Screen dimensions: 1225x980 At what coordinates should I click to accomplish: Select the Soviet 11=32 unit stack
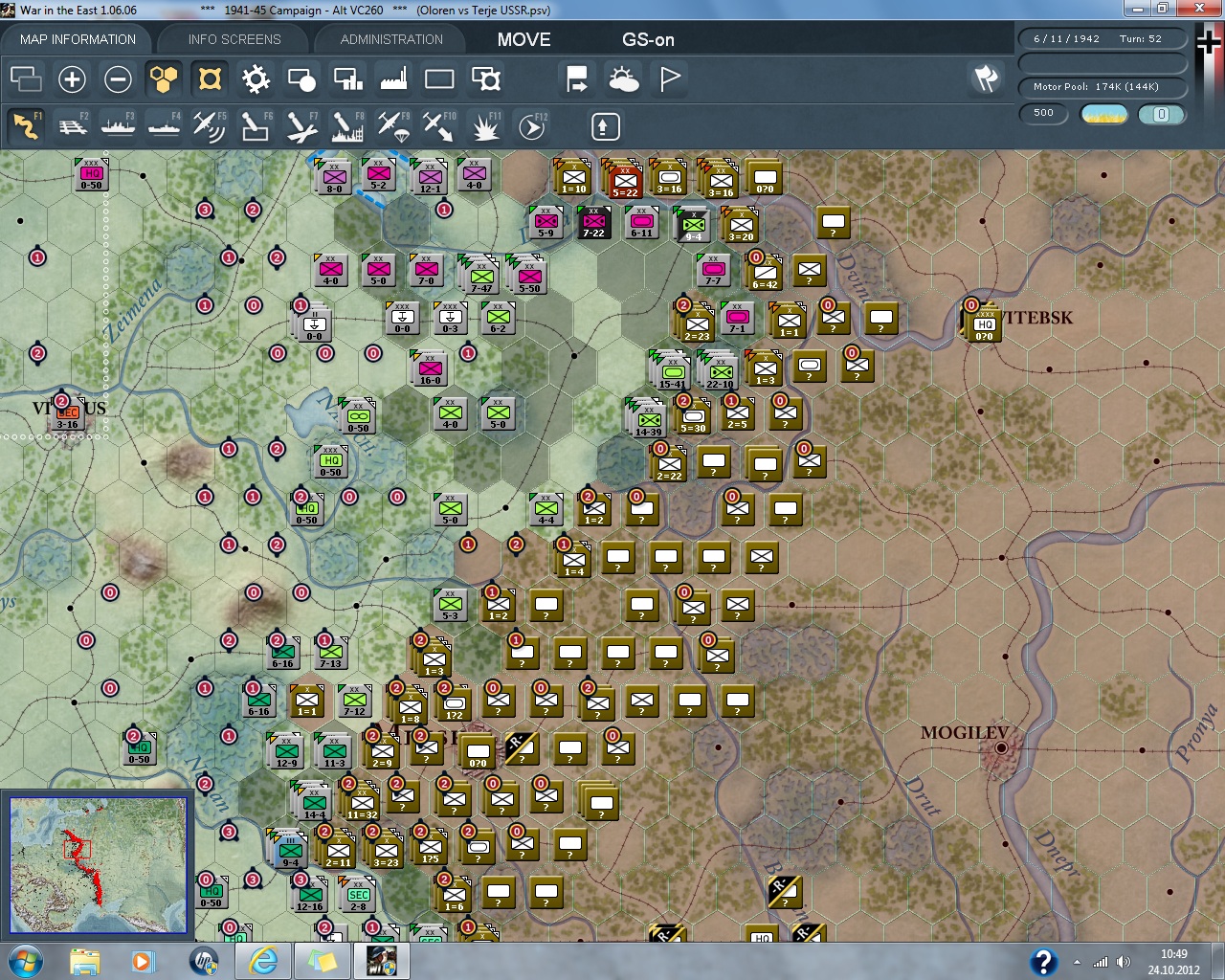(360, 801)
